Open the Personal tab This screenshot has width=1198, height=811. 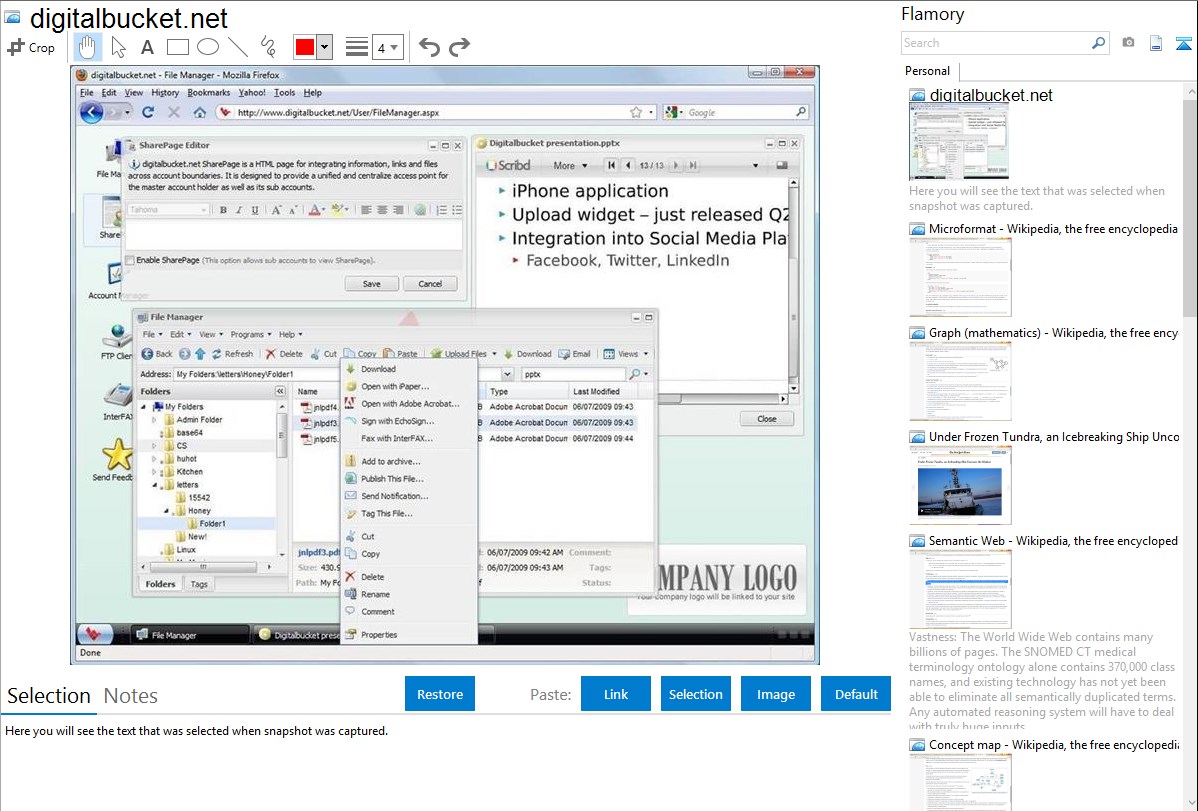927,71
